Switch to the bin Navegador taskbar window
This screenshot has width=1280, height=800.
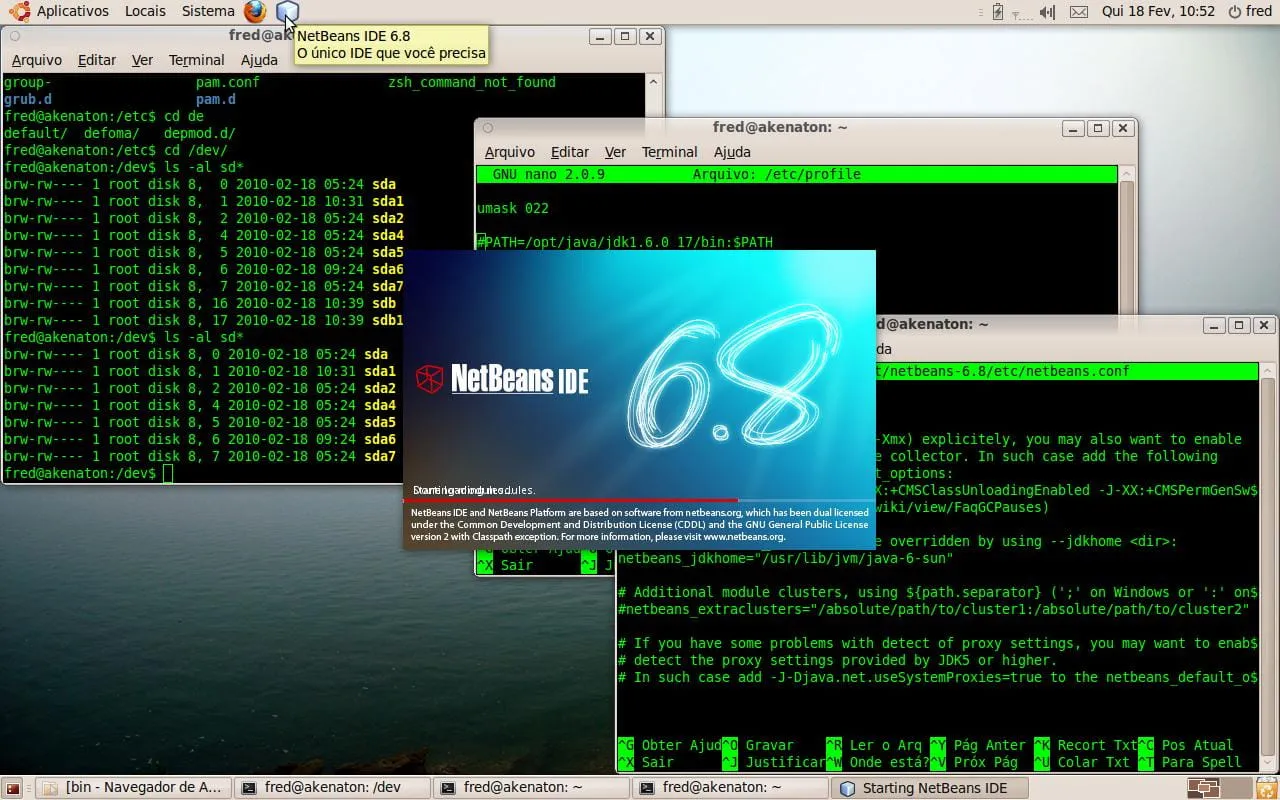point(134,788)
